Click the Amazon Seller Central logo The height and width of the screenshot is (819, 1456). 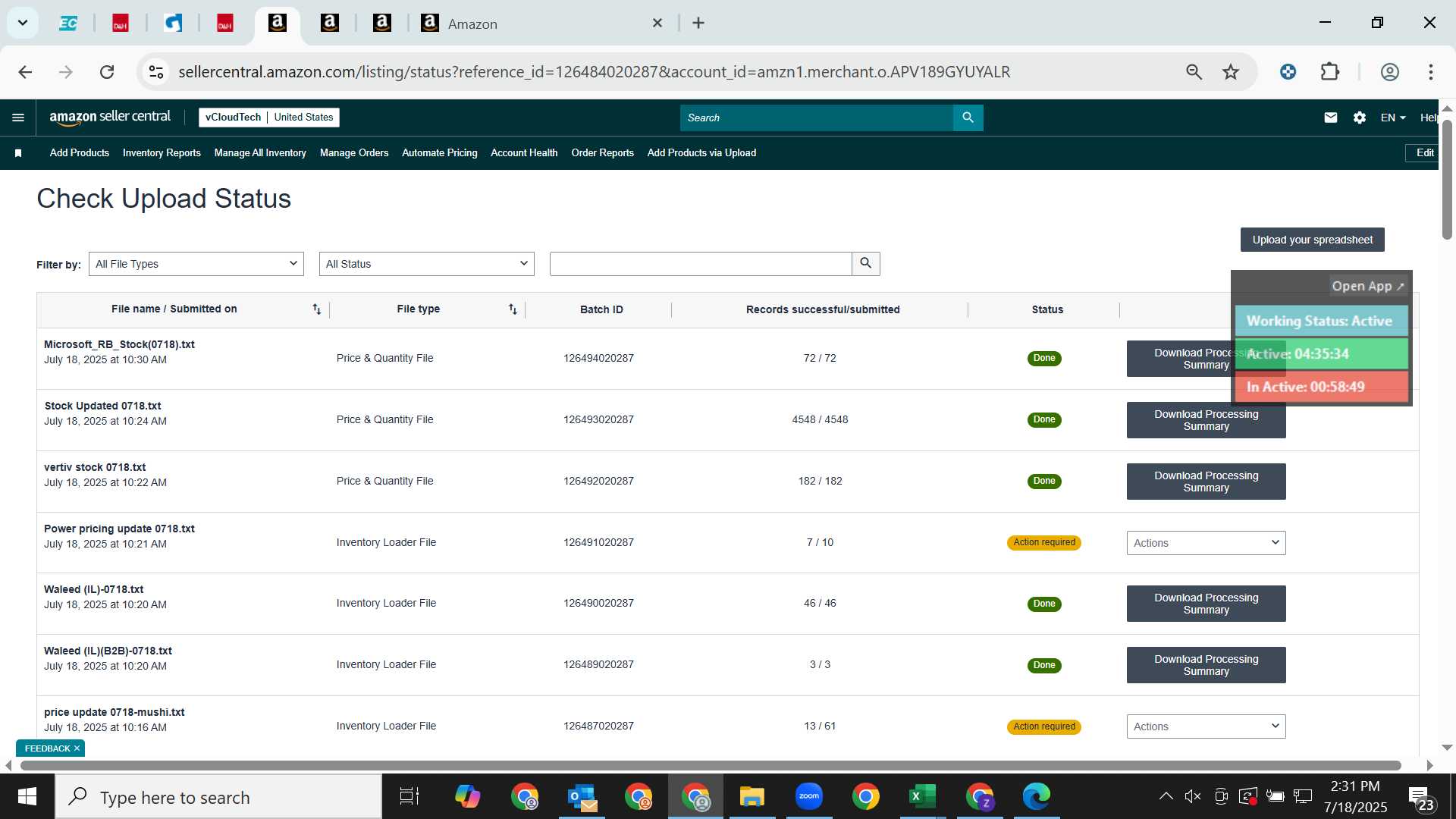(110, 118)
